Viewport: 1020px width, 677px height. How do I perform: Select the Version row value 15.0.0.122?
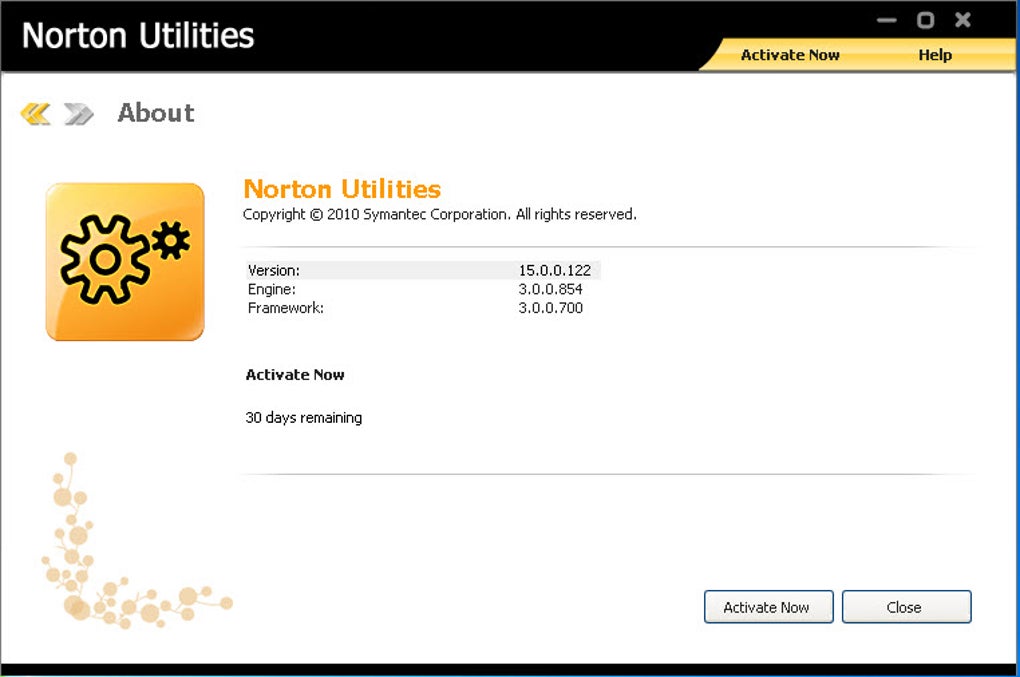(x=554, y=270)
